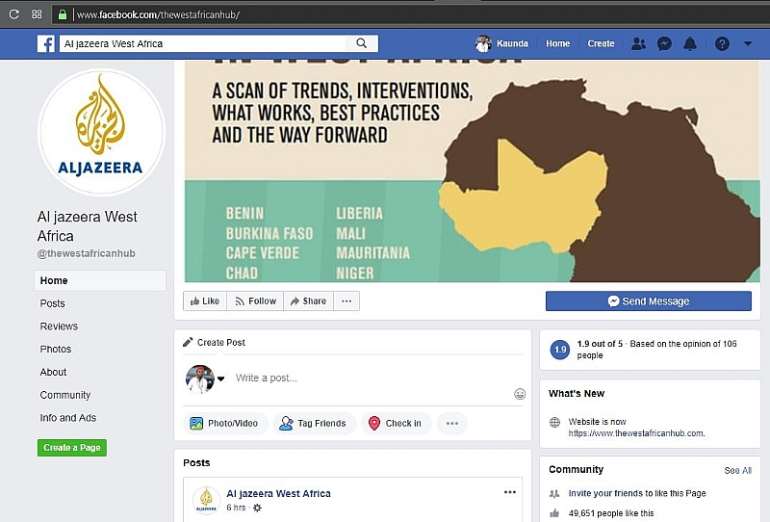Image resolution: width=770 pixels, height=522 pixels.
Task: Click the Tag Friends button
Action: tap(314, 423)
